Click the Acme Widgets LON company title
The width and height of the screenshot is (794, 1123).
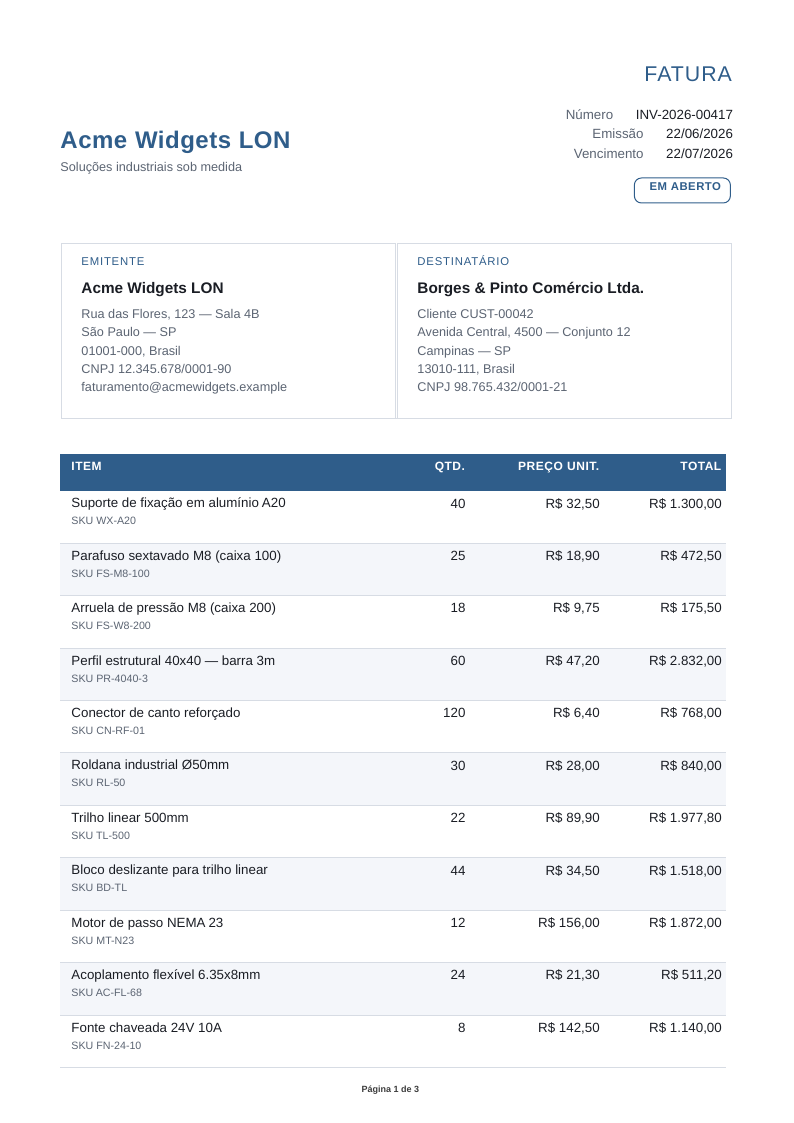(x=175, y=140)
